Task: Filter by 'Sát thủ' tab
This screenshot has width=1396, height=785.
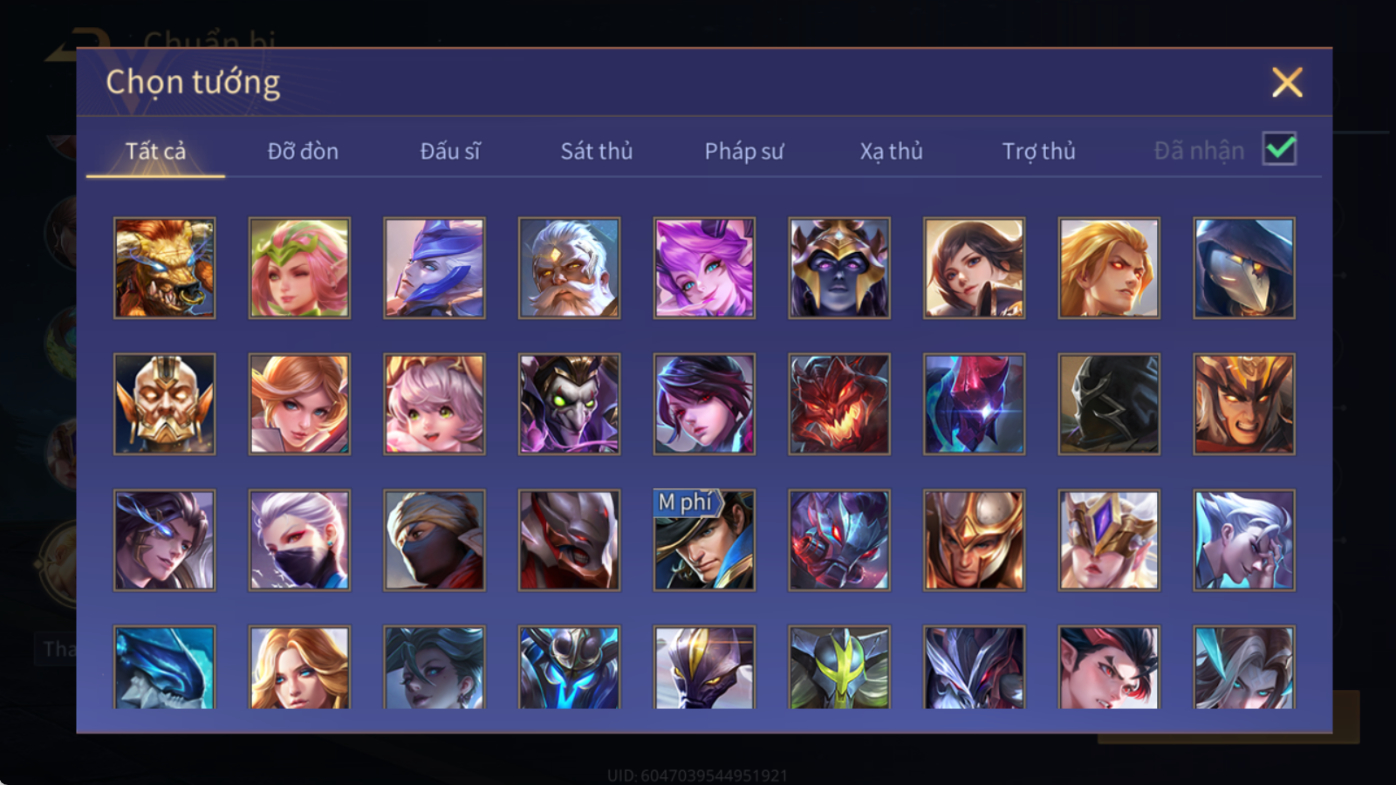Action: [596, 151]
